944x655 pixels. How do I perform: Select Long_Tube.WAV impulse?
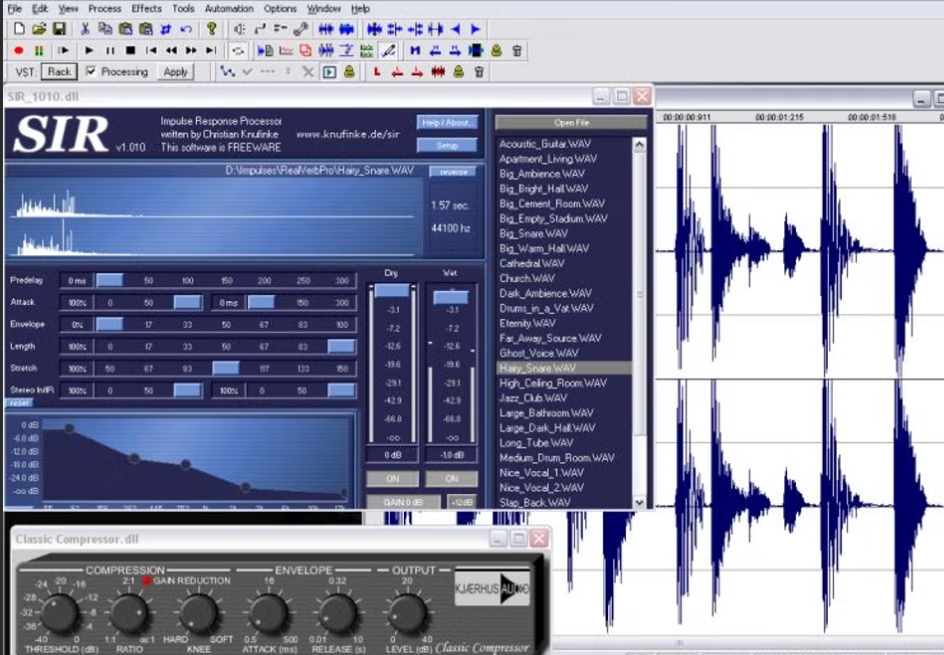tap(536, 442)
